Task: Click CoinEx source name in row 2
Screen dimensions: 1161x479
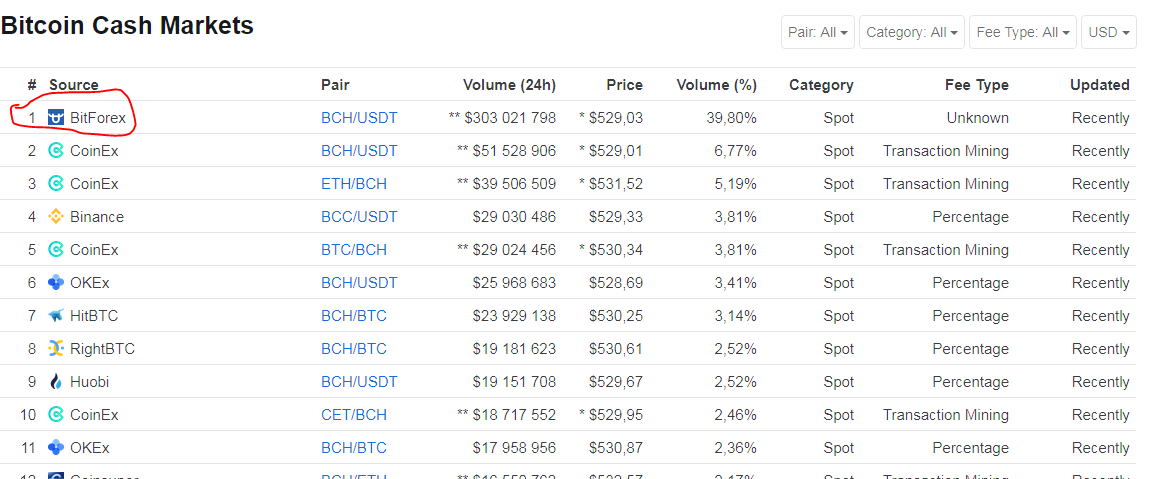Action: tap(94, 151)
